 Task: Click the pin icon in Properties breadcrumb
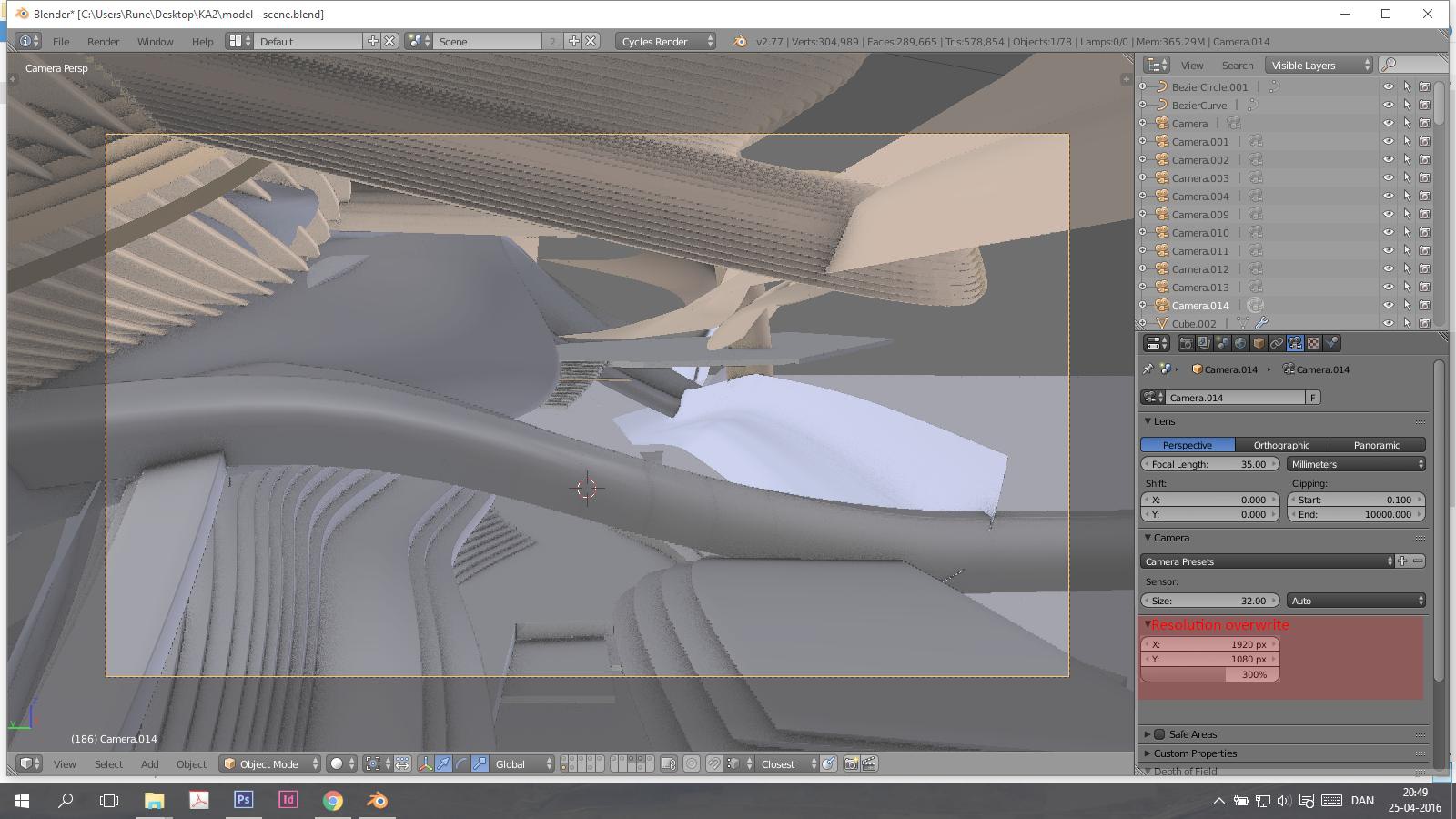click(x=1148, y=369)
